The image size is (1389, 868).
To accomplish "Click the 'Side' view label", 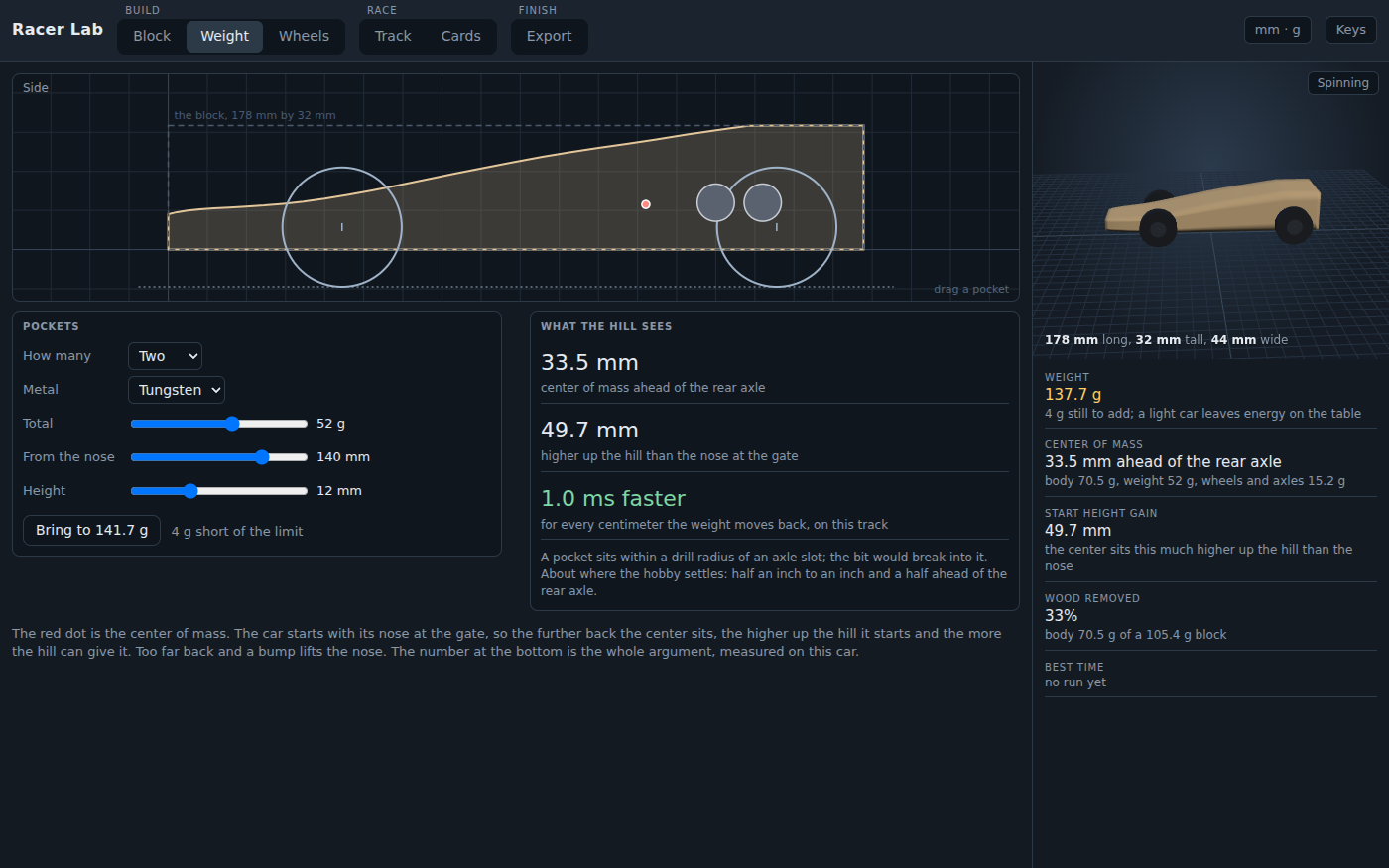I will (36, 88).
